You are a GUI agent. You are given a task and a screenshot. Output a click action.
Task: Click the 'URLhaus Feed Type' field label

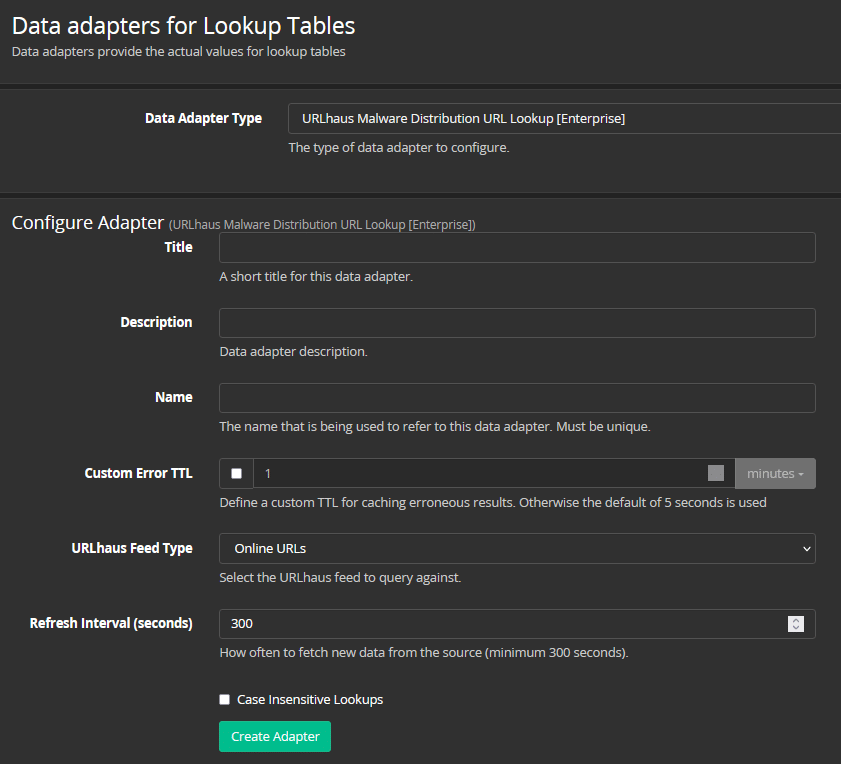tap(132, 548)
